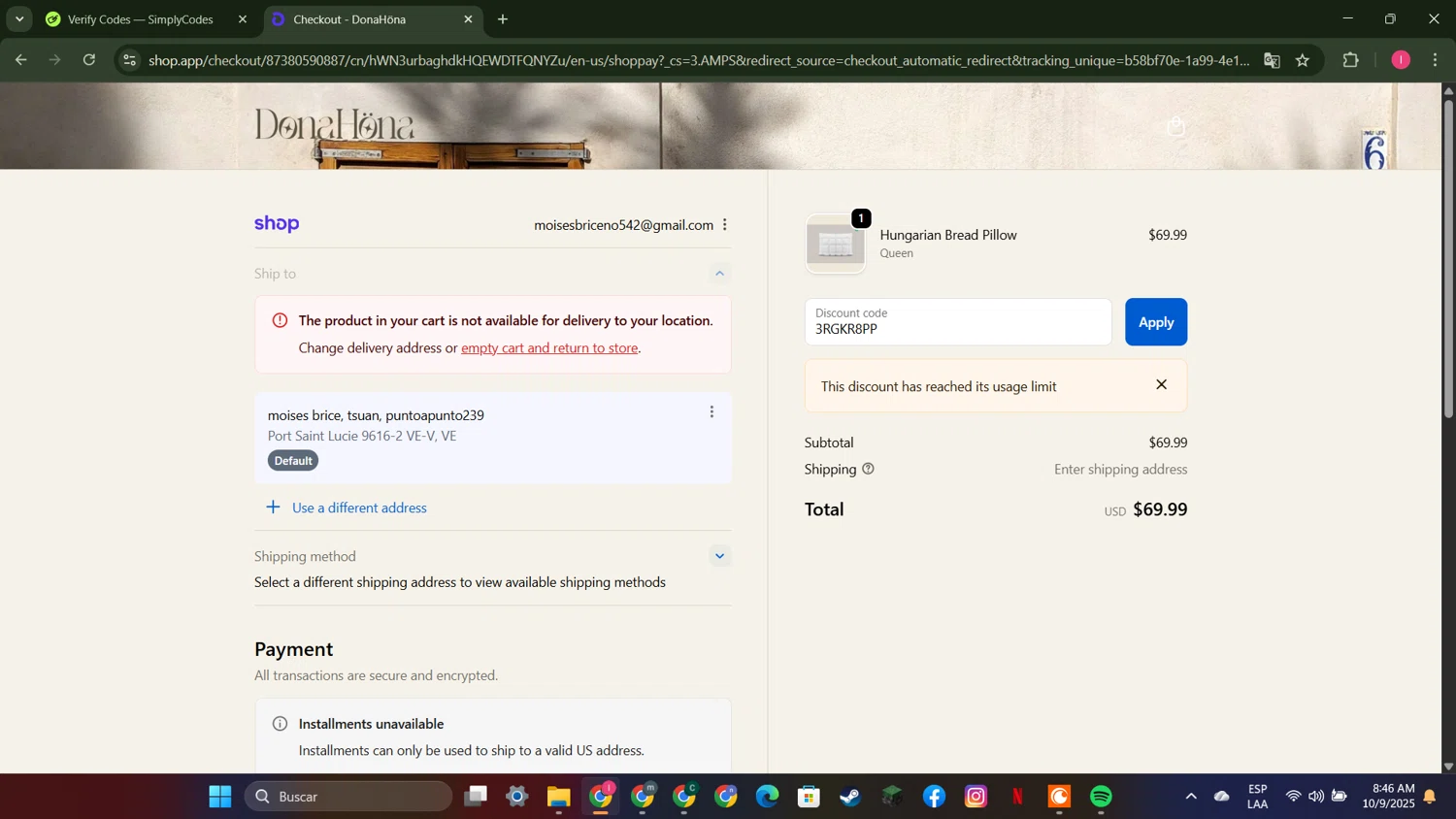This screenshot has width=1456, height=819.
Task: Bookmark this page with the star icon
Action: tap(1303, 60)
